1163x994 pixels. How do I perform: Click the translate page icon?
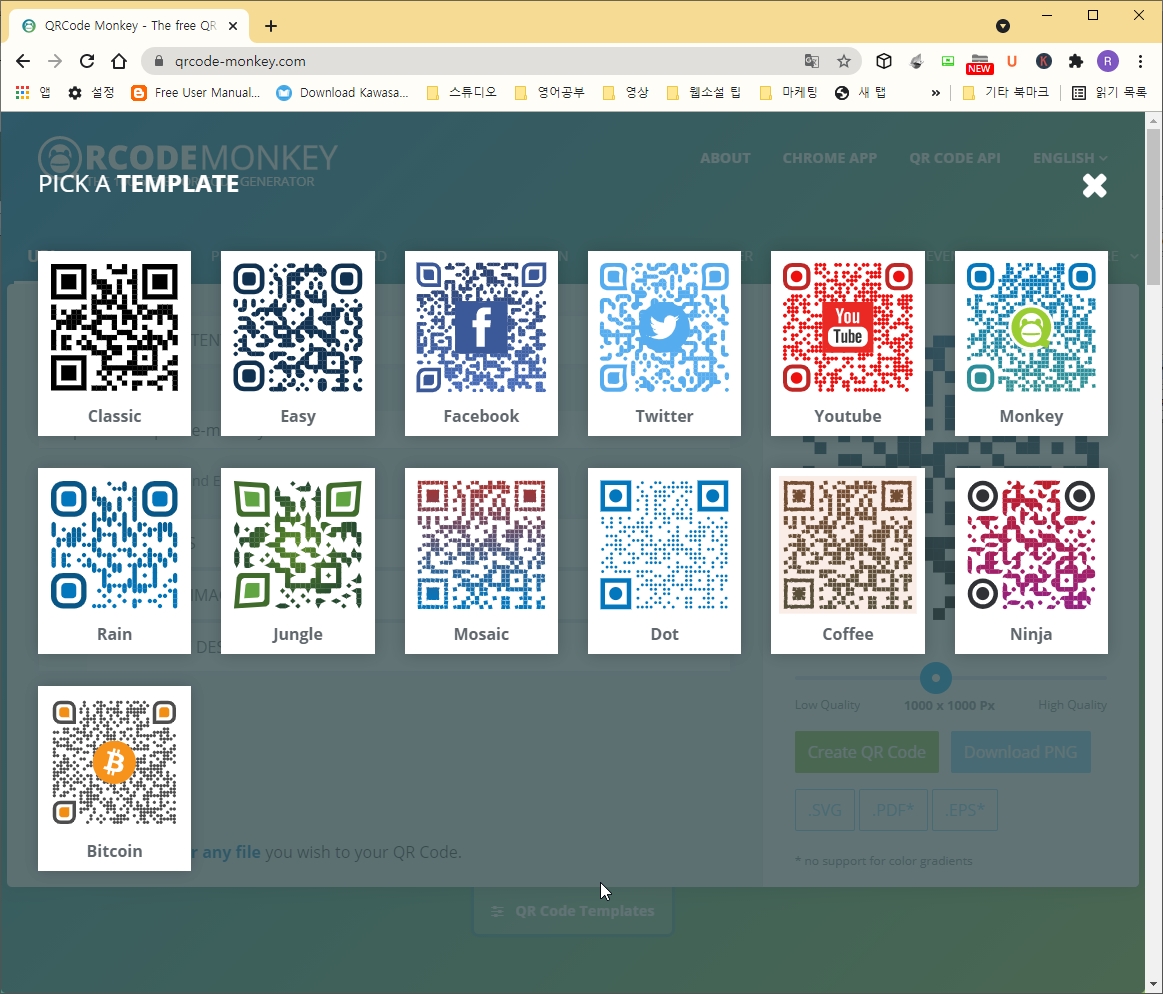(x=811, y=62)
